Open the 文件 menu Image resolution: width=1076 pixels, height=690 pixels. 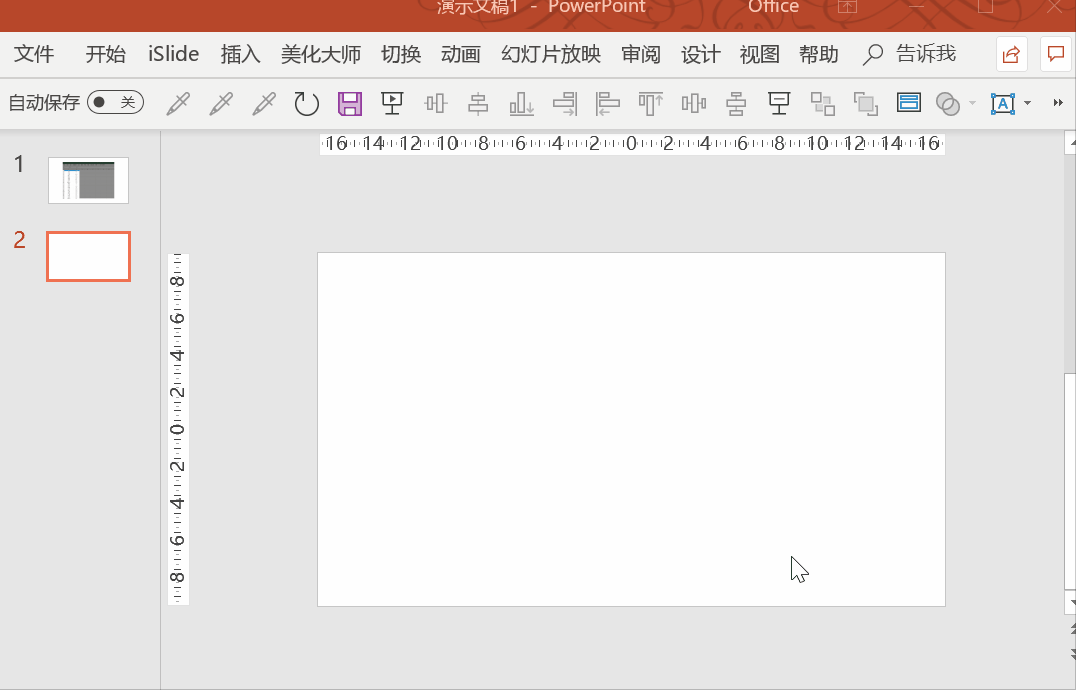tap(34, 54)
